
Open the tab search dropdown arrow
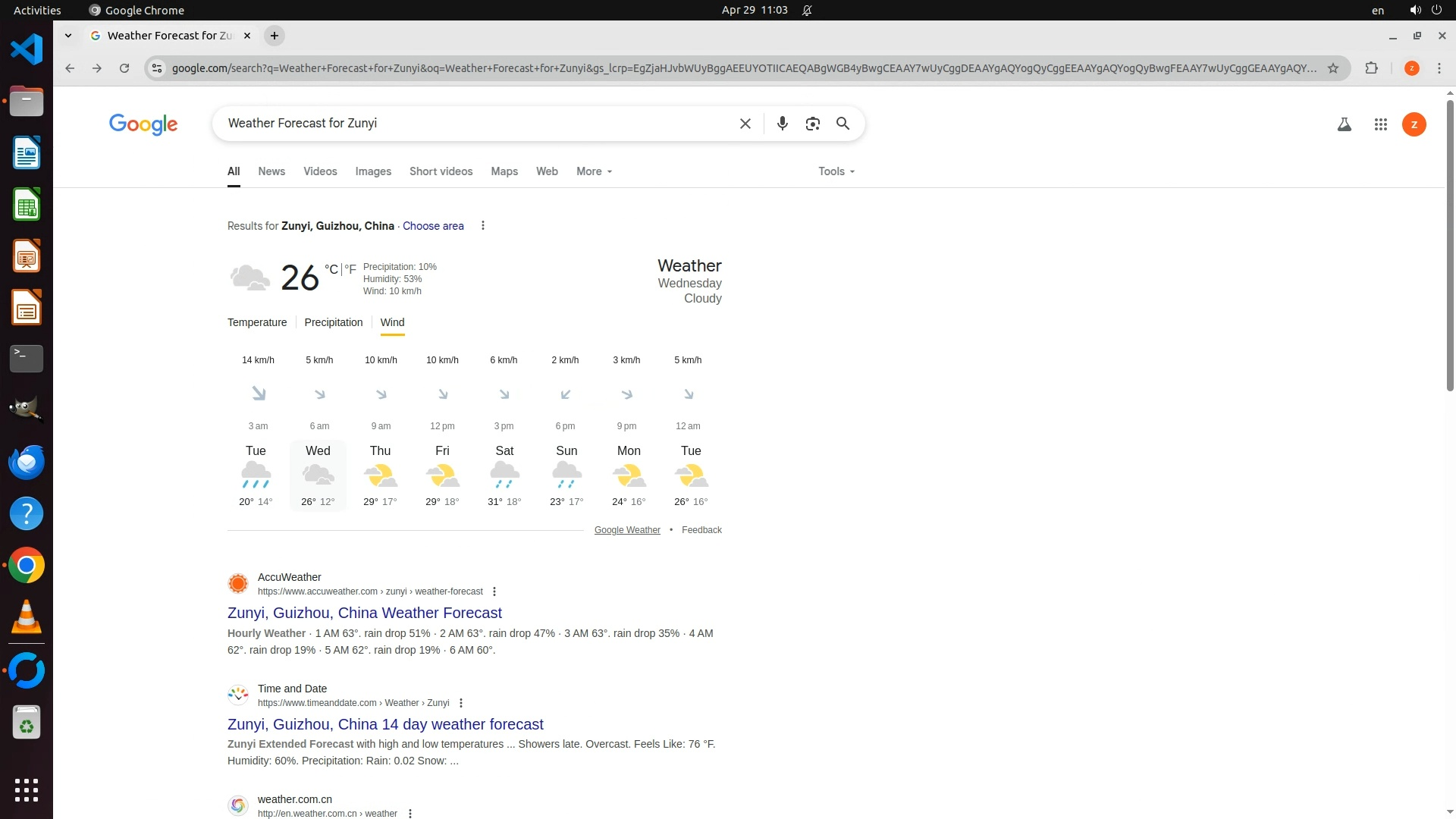[68, 36]
